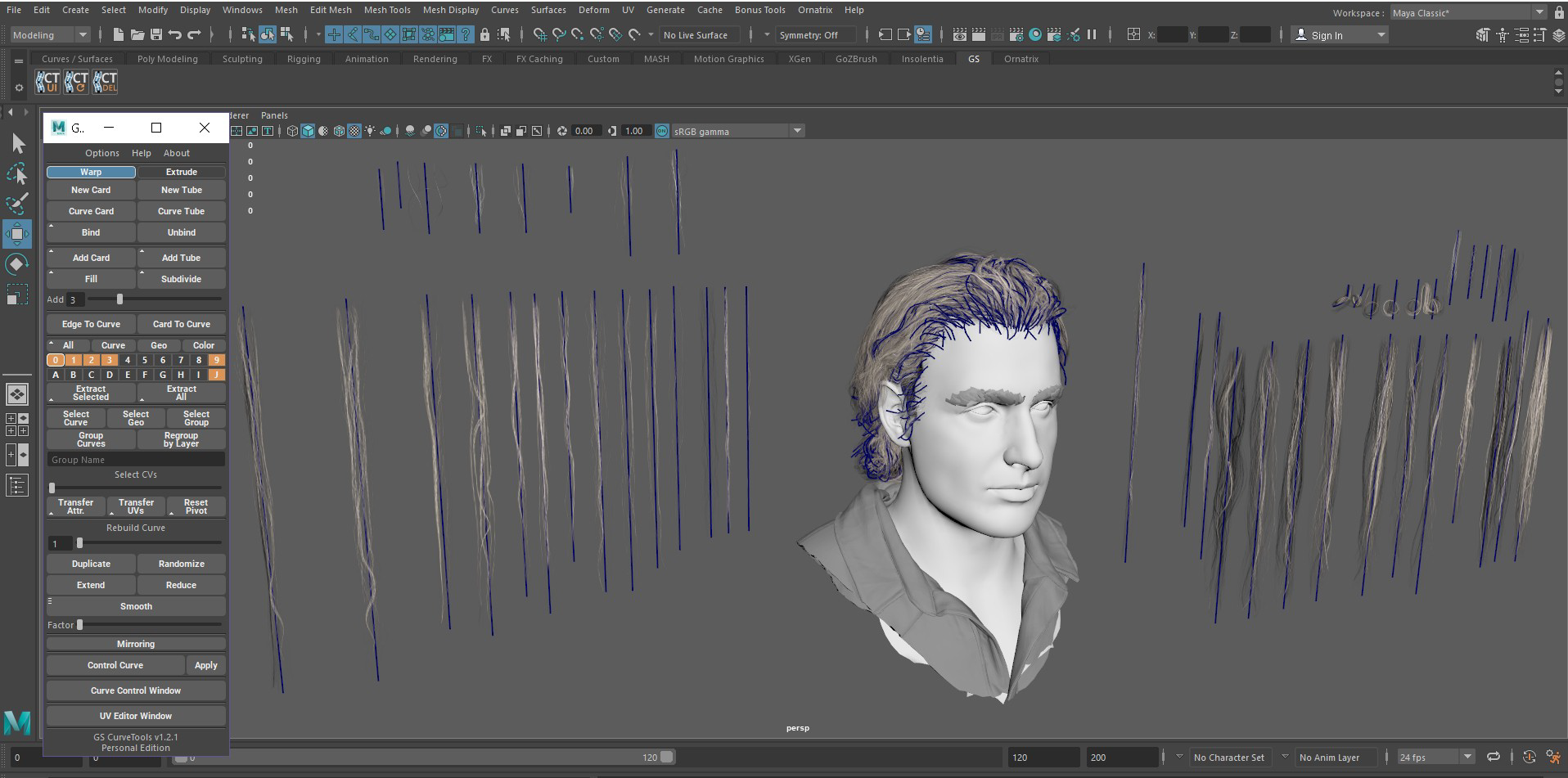The width and height of the screenshot is (1568, 778).
Task: Open the Render Settings clapperboard icon
Action: 1016,35
